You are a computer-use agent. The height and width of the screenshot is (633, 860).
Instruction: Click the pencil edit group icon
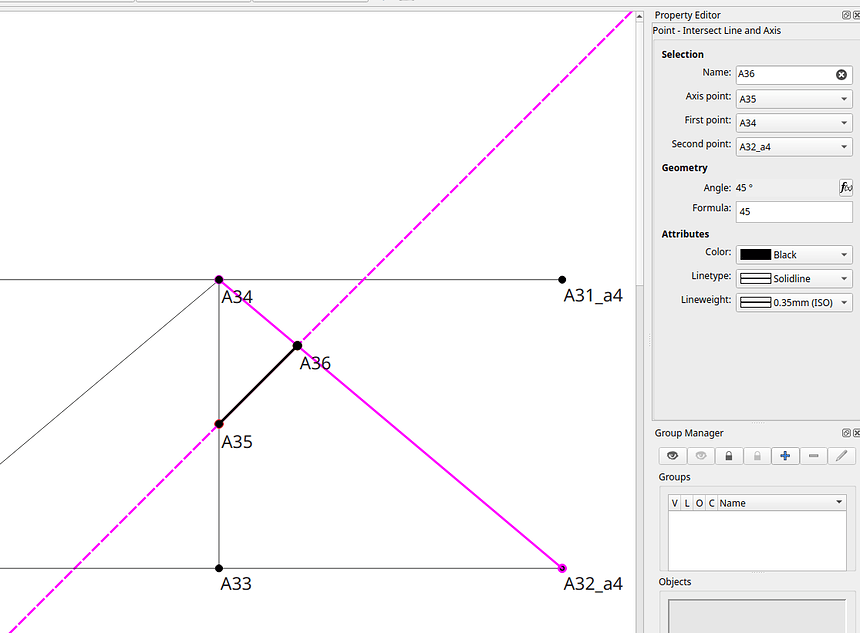coord(842,456)
